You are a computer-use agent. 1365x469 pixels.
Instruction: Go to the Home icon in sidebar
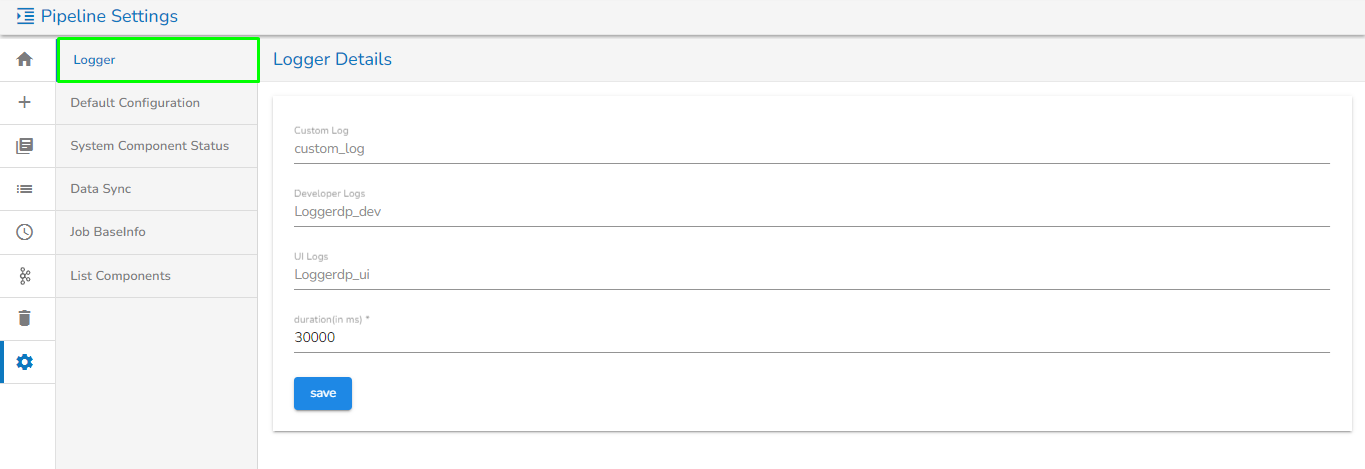coord(25,60)
